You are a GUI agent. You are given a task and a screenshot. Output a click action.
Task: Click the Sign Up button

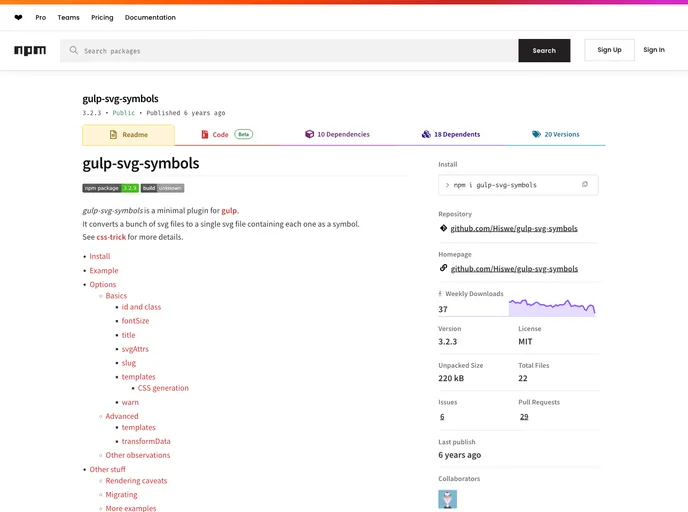click(609, 50)
